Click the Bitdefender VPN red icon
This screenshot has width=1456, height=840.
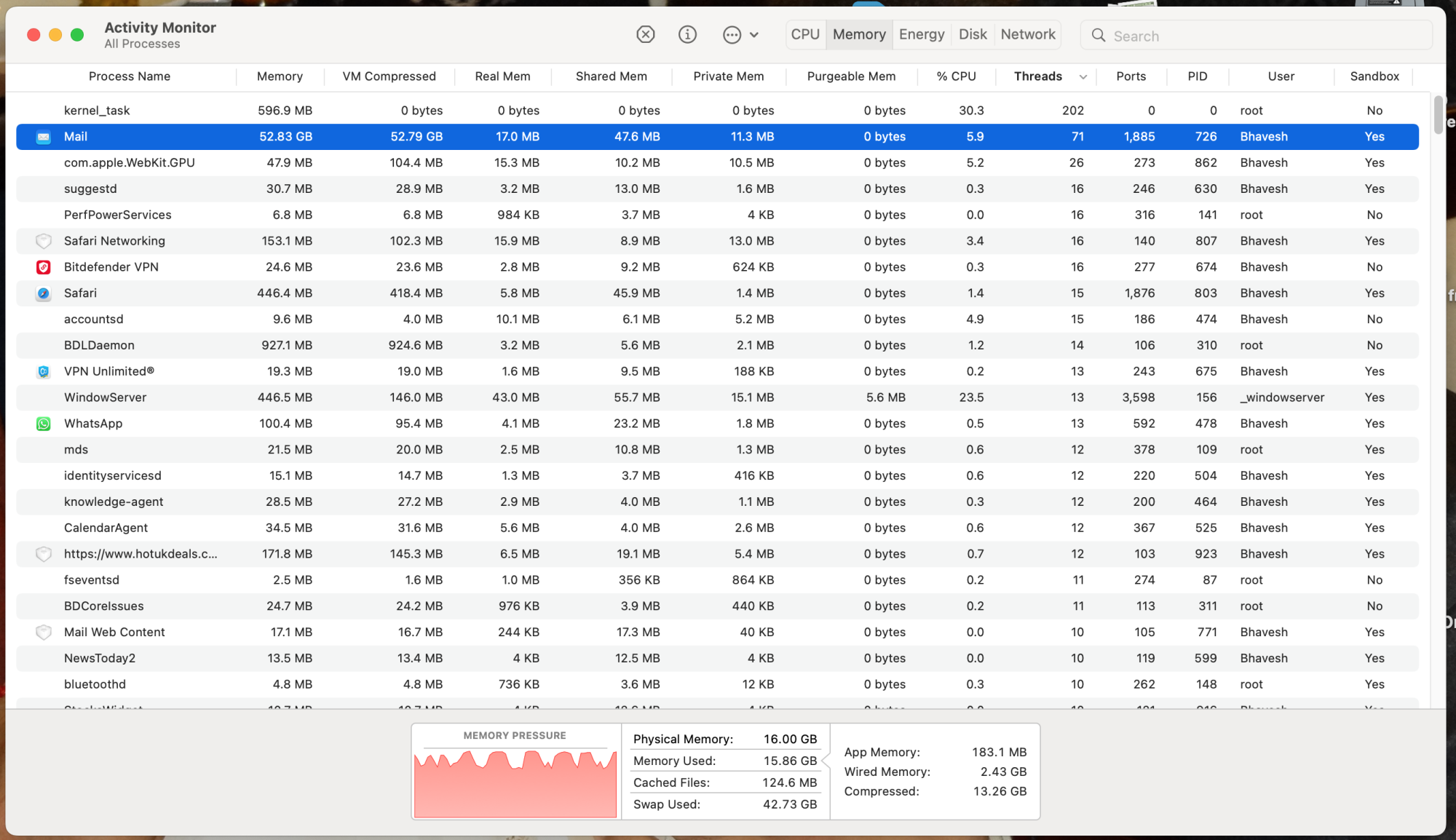44,267
